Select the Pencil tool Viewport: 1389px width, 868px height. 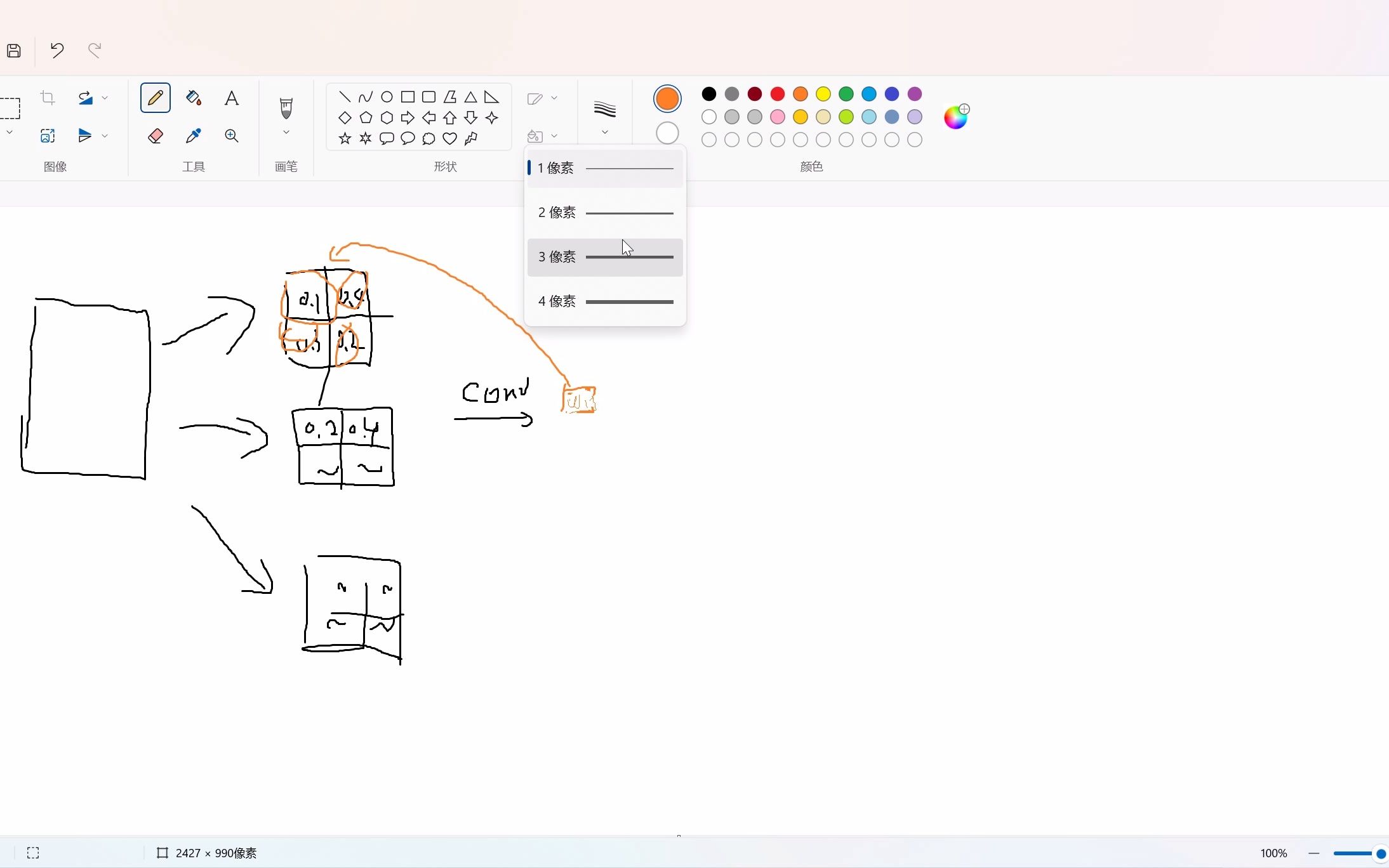pyautogui.click(x=154, y=97)
